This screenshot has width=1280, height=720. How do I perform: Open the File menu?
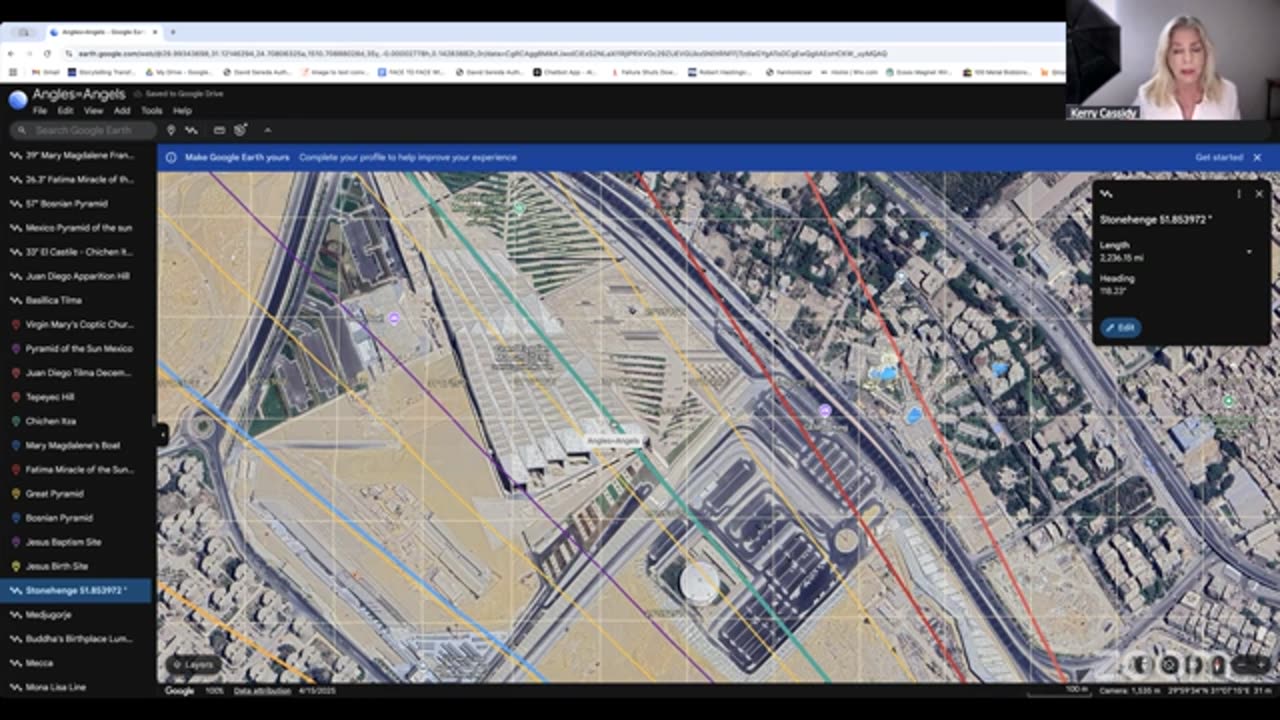coord(40,111)
